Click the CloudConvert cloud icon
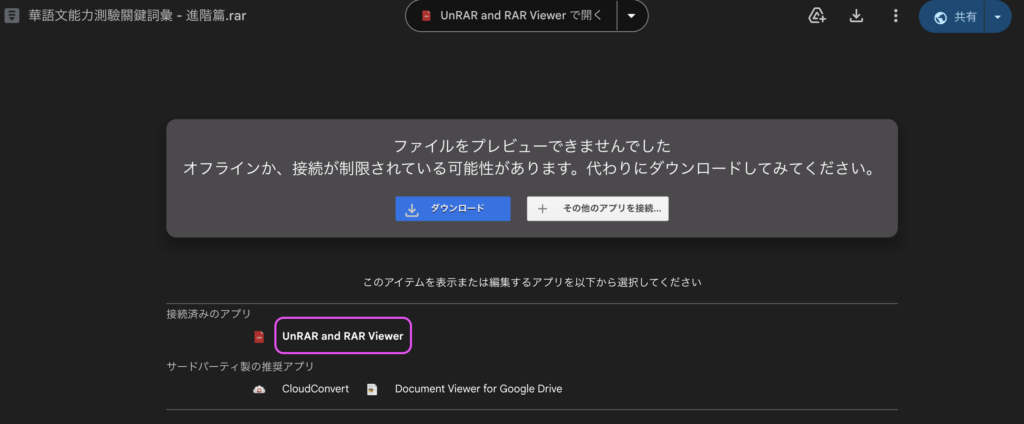The width and height of the screenshot is (1024, 424). tap(259, 389)
